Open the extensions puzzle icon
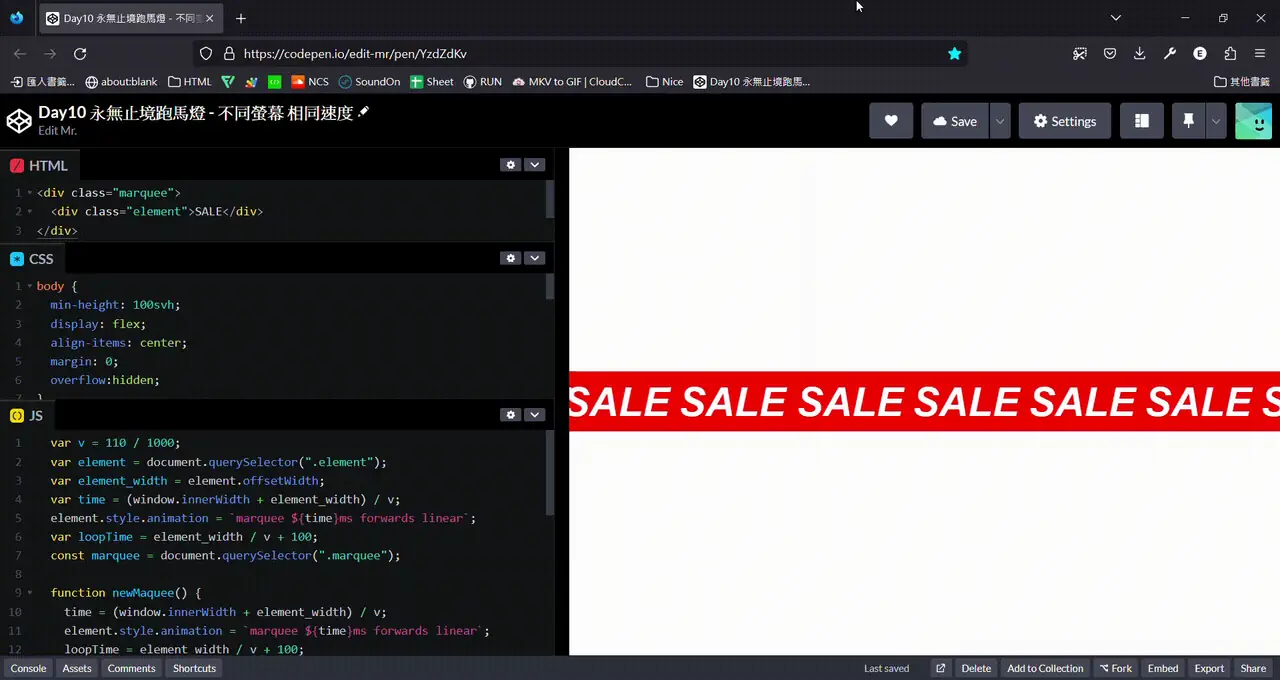This screenshot has width=1280, height=680. [1230, 54]
